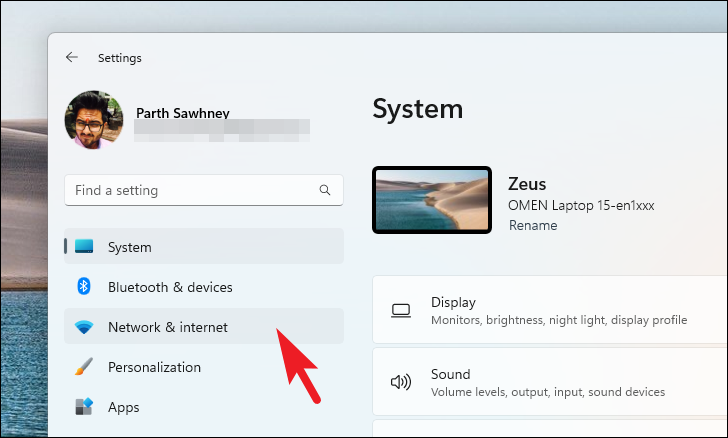728x438 pixels.
Task: Click the Zeus device name
Action: 527,184
